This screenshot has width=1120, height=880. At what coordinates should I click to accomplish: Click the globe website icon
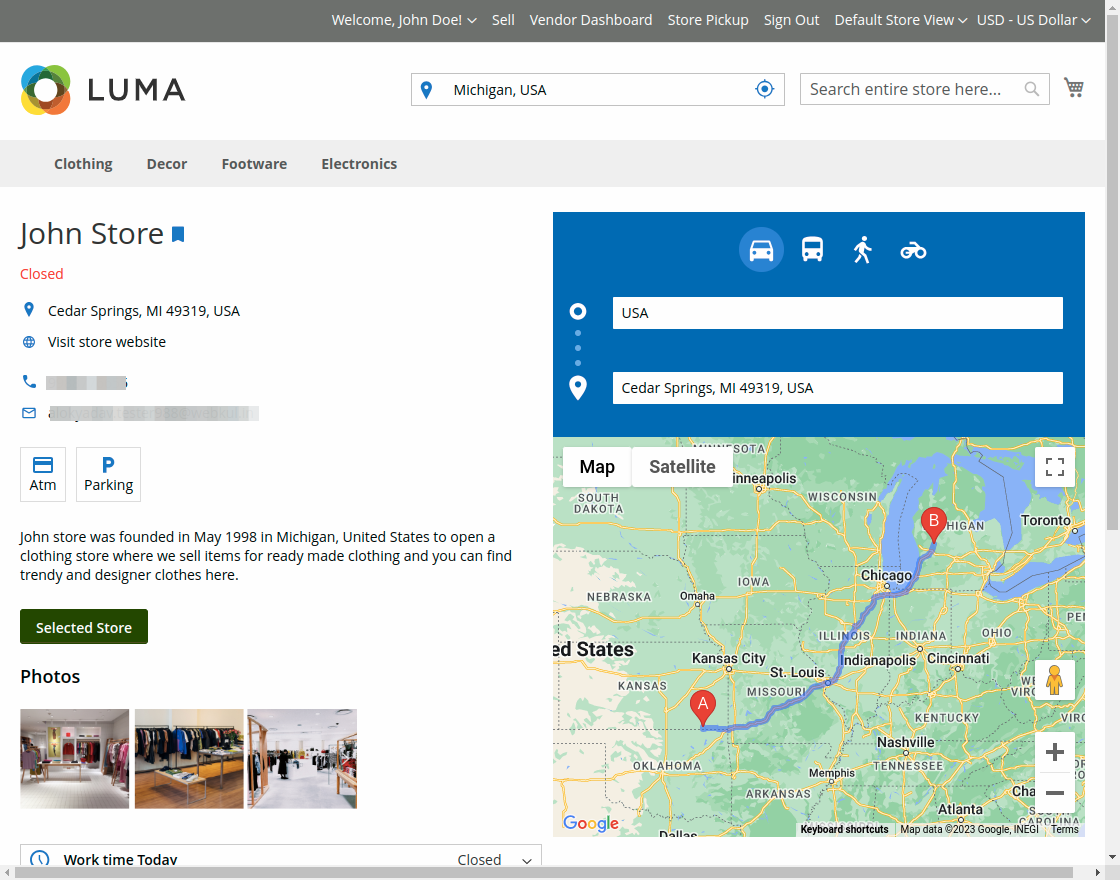coord(29,342)
